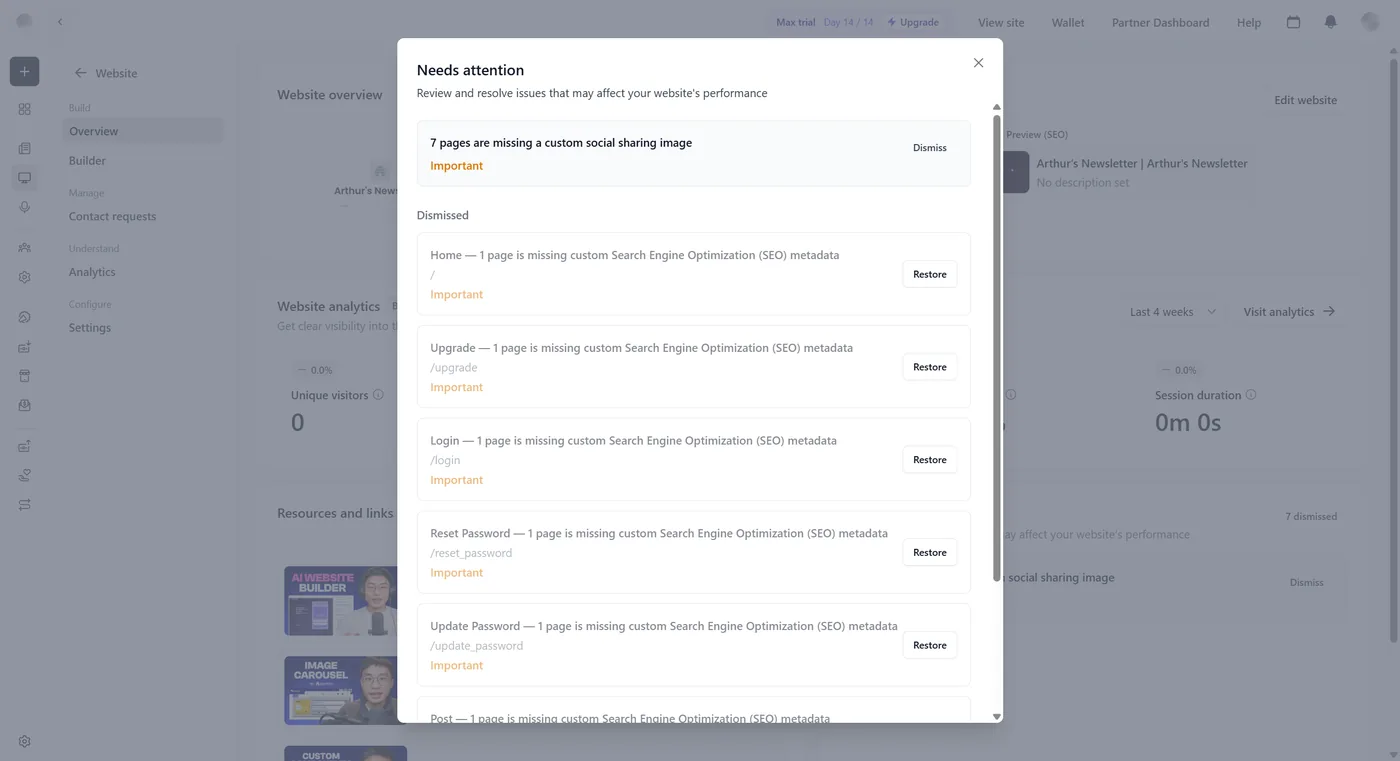The image size is (1400, 761).
Task: Select the website monitor icon in sidebar
Action: click(25, 178)
